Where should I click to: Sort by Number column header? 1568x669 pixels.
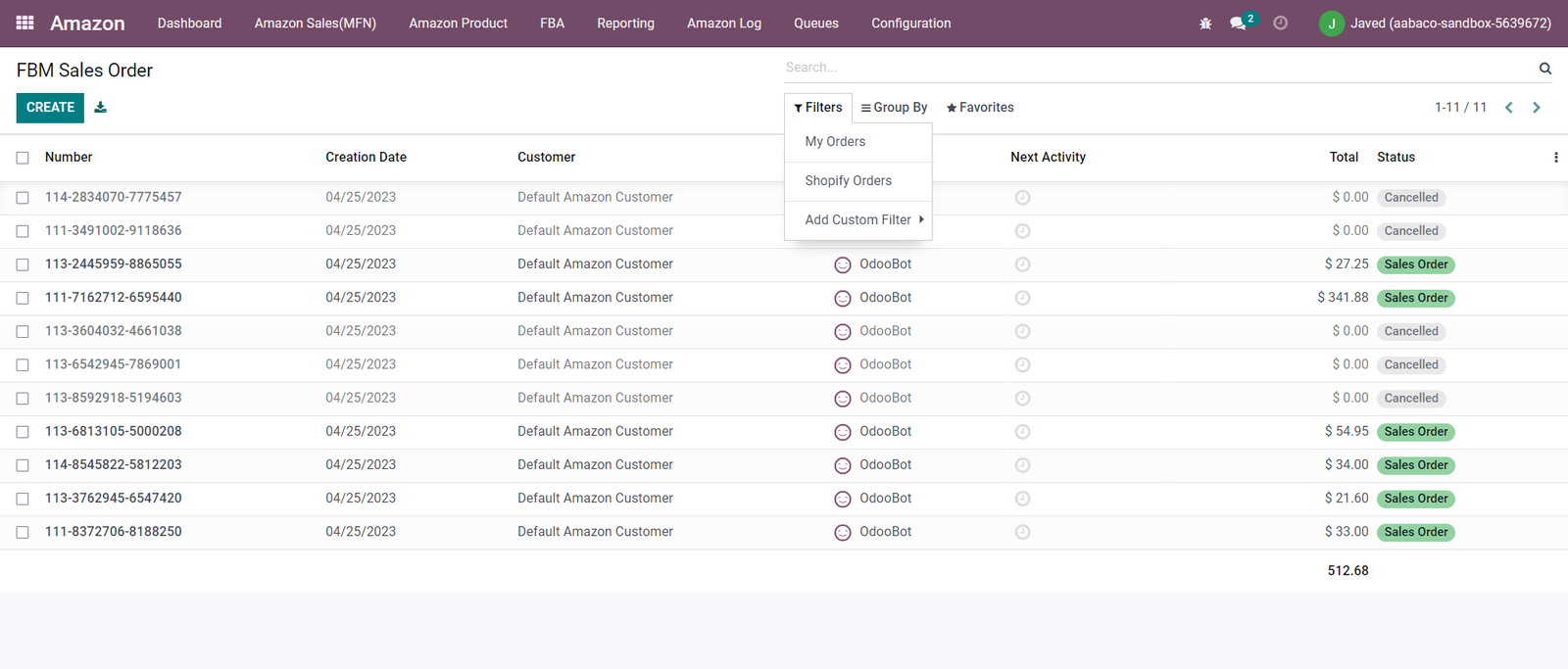point(69,158)
